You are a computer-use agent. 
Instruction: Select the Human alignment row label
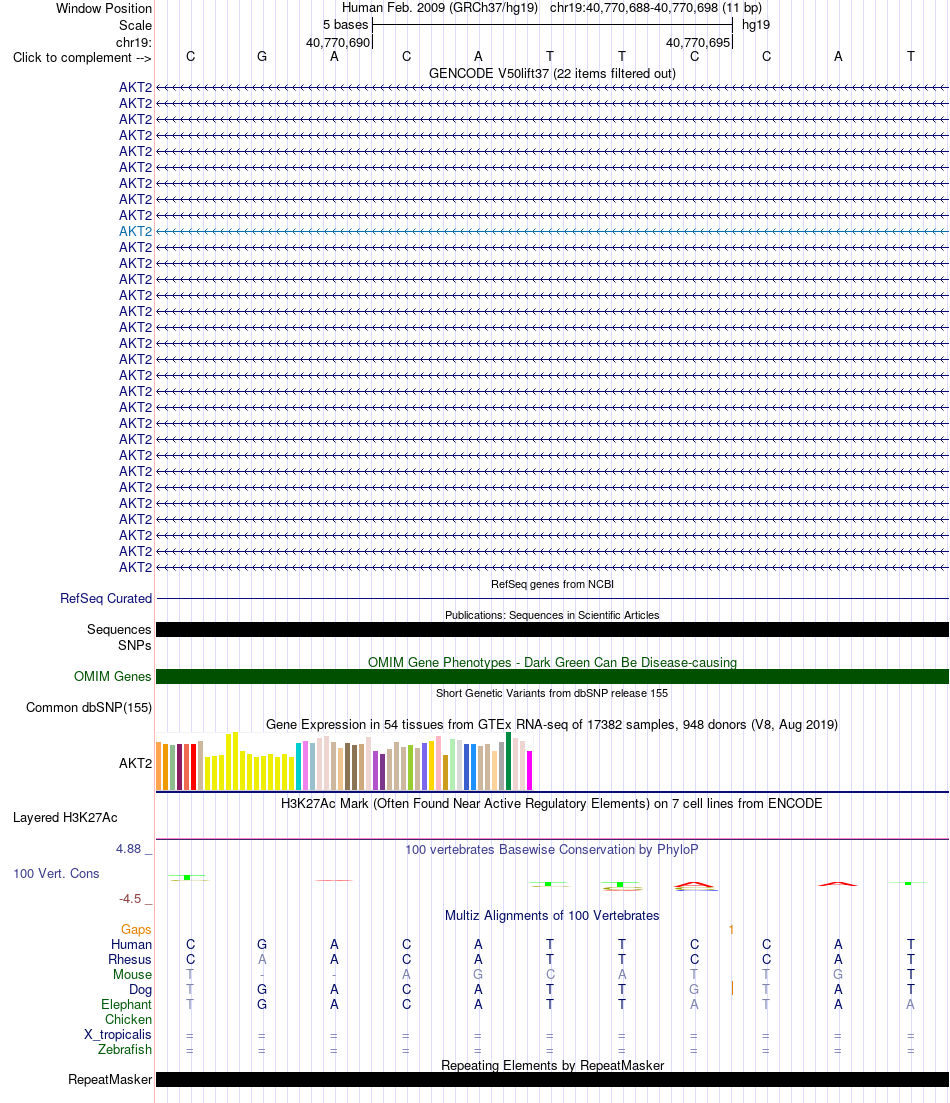(x=131, y=945)
